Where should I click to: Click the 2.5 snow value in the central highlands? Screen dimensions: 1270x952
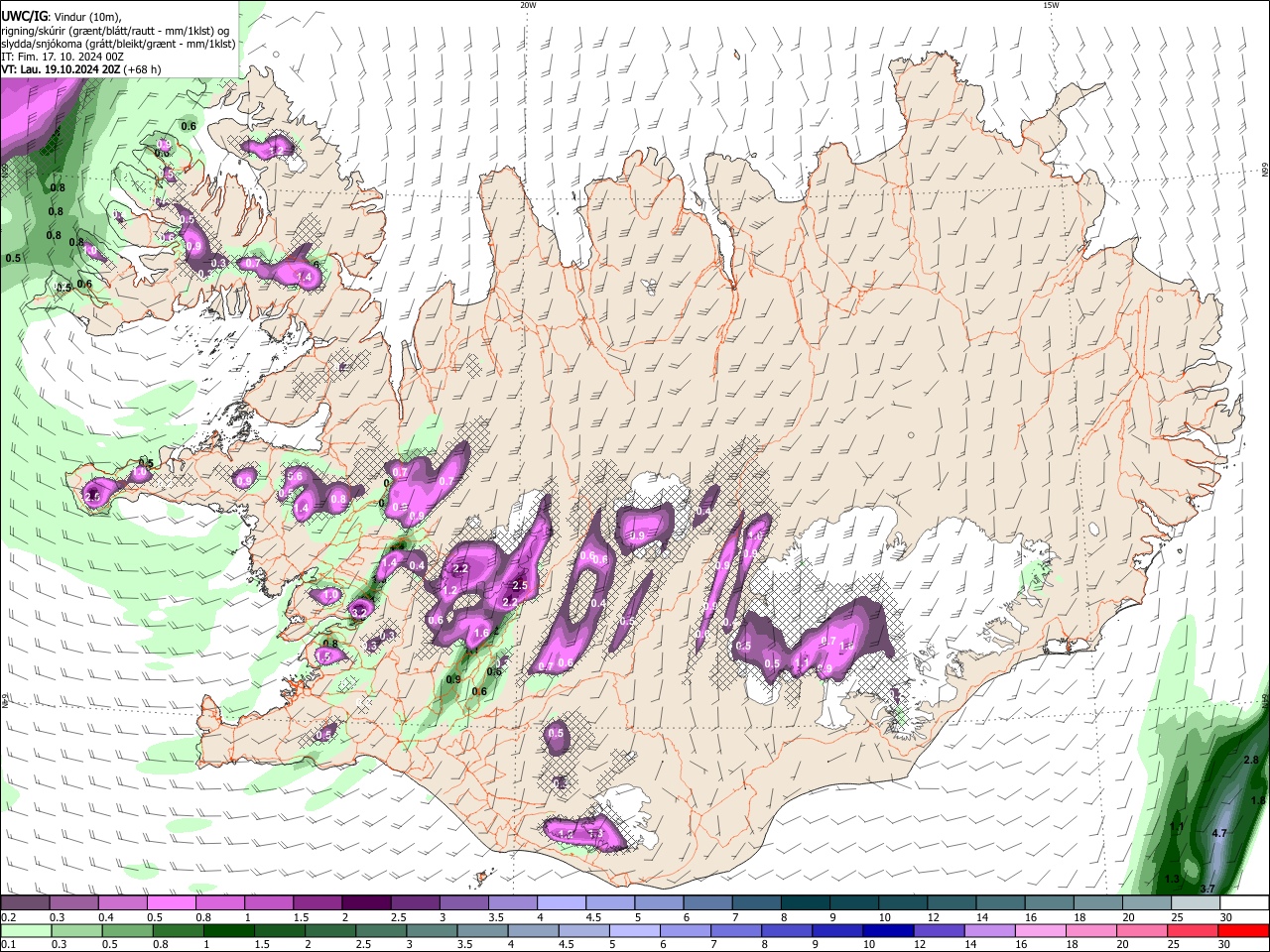pos(519,586)
